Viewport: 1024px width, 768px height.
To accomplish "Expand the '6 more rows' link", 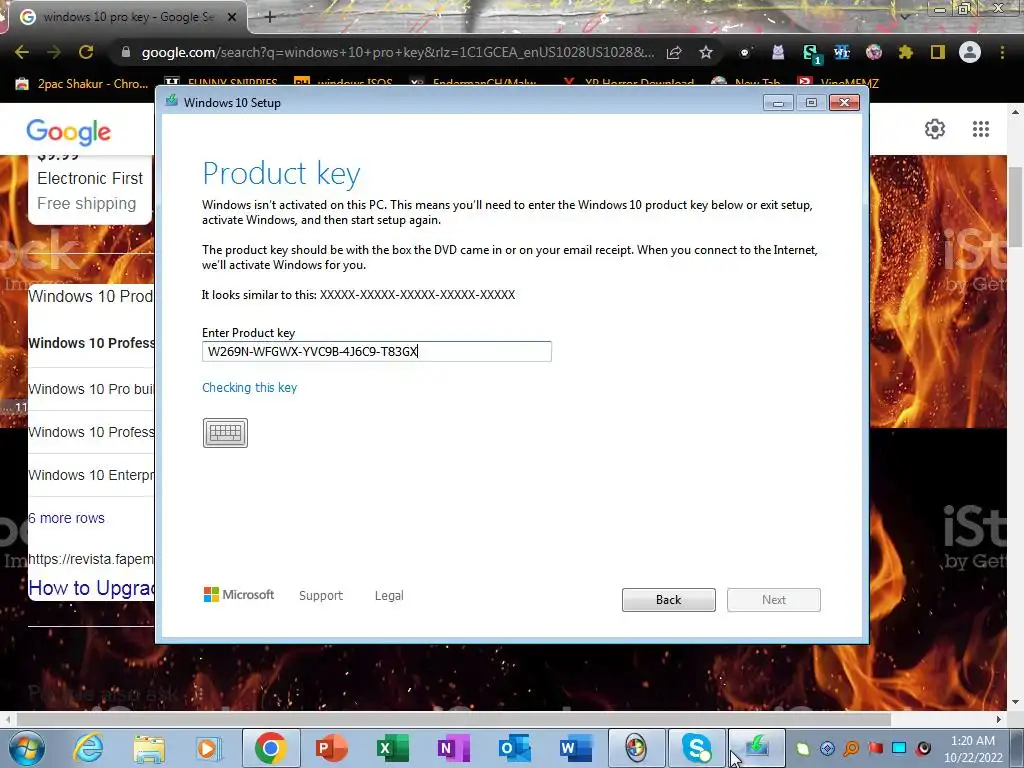I will (67, 518).
